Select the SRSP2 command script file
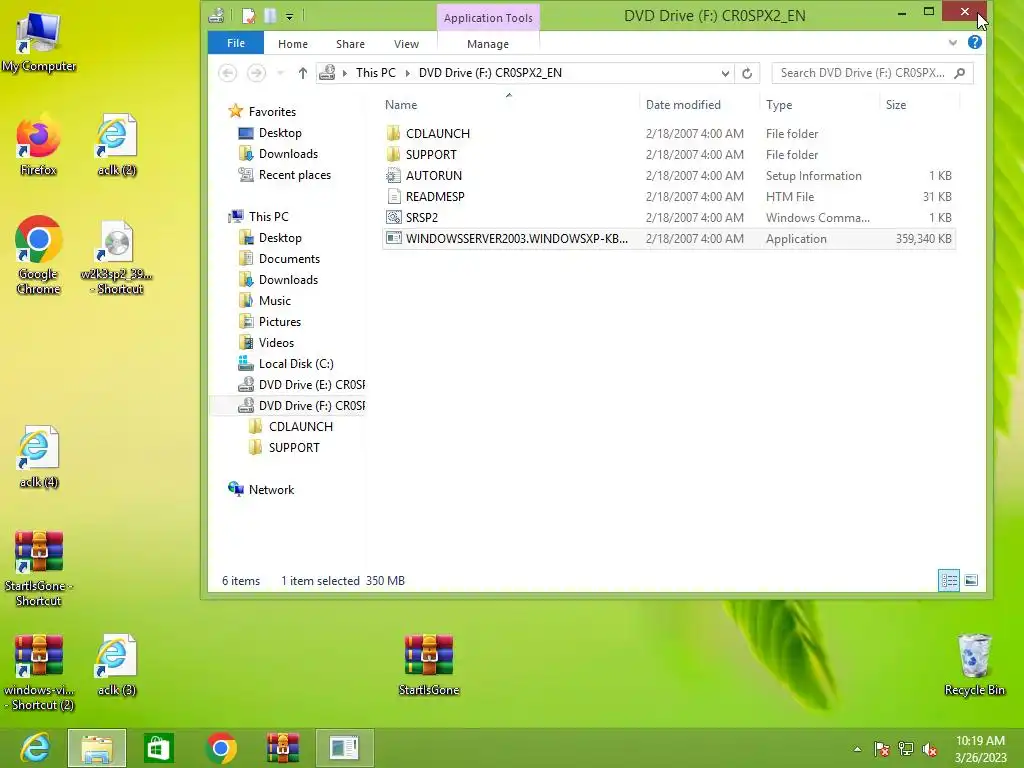 669,217
